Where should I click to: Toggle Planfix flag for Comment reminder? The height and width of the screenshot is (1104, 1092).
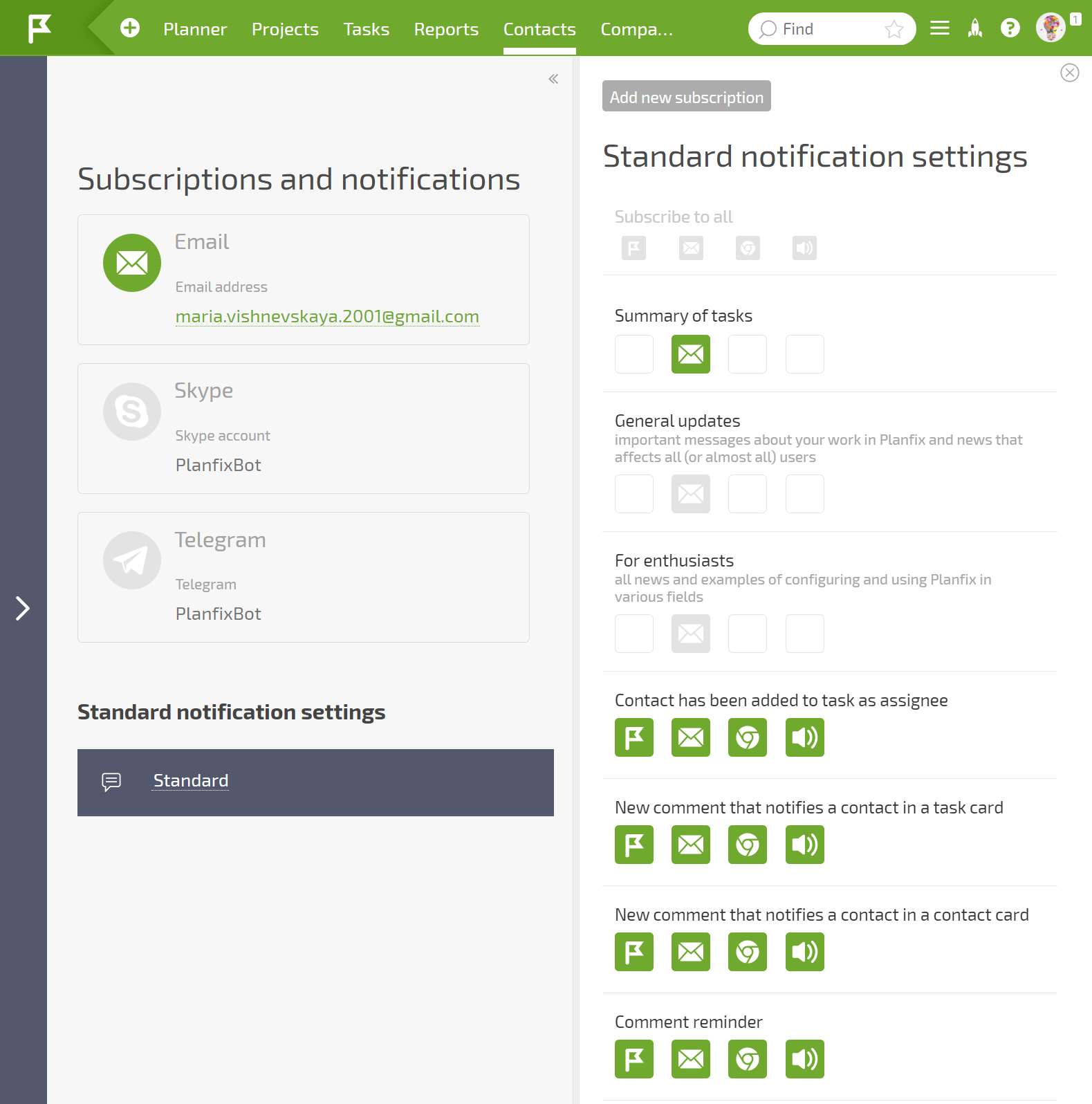point(634,1059)
